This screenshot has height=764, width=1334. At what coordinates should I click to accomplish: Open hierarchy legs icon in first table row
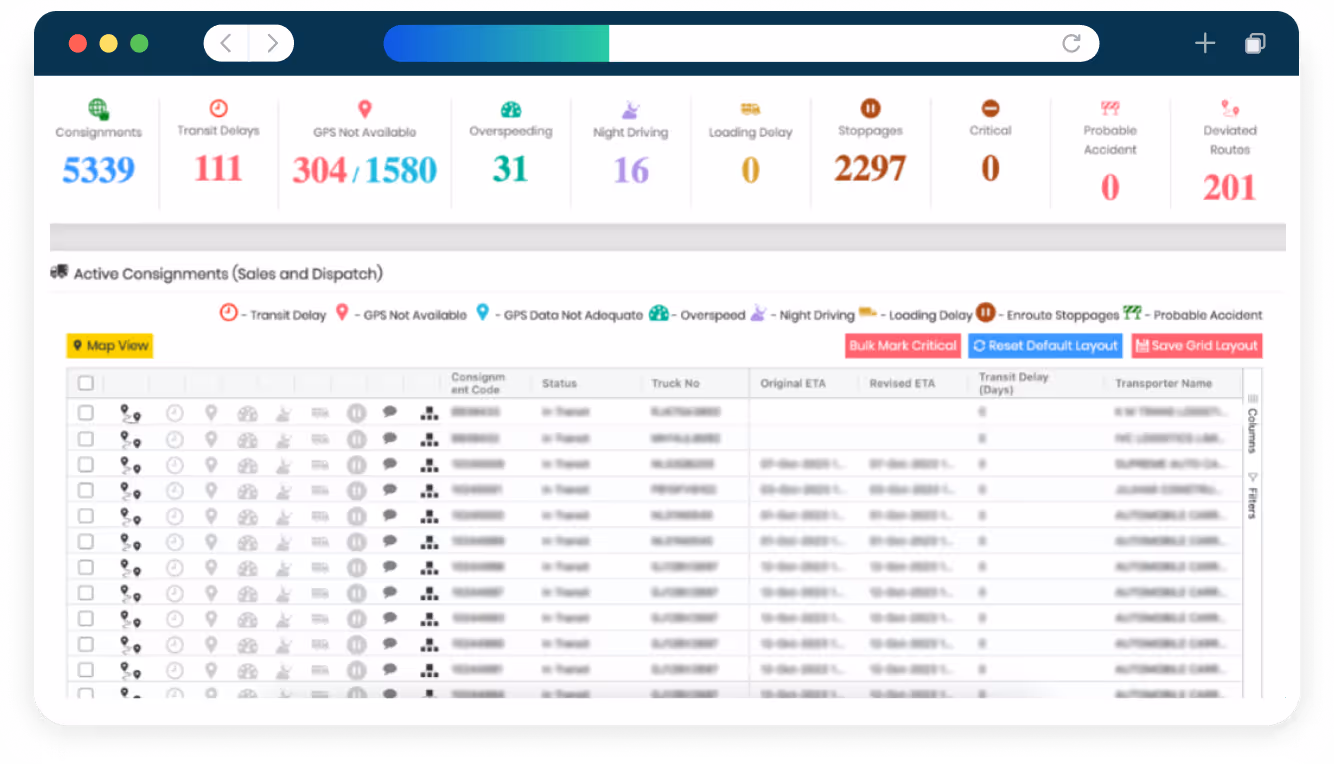pos(428,412)
